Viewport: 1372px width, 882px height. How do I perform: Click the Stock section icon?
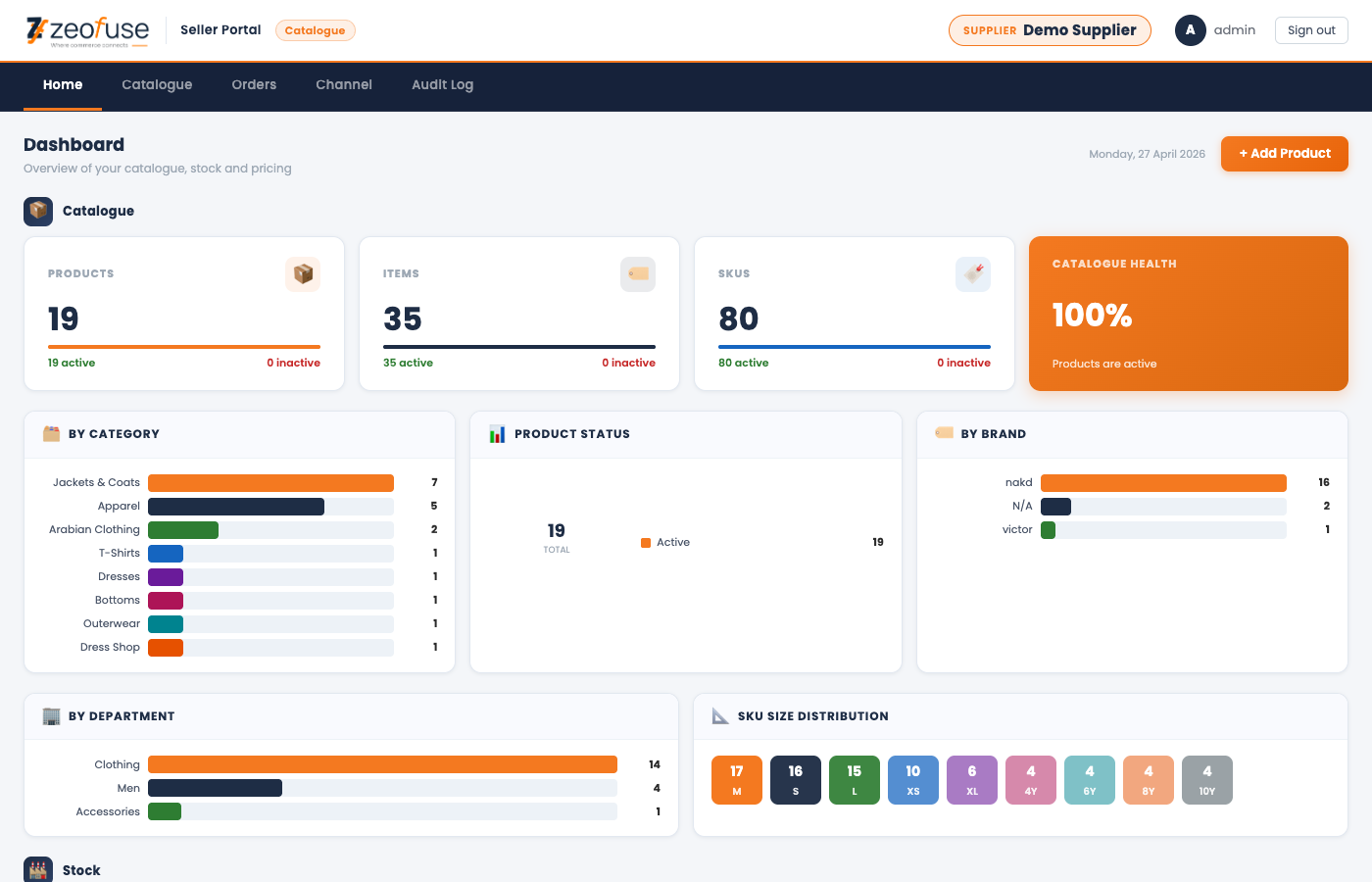pos(38,869)
